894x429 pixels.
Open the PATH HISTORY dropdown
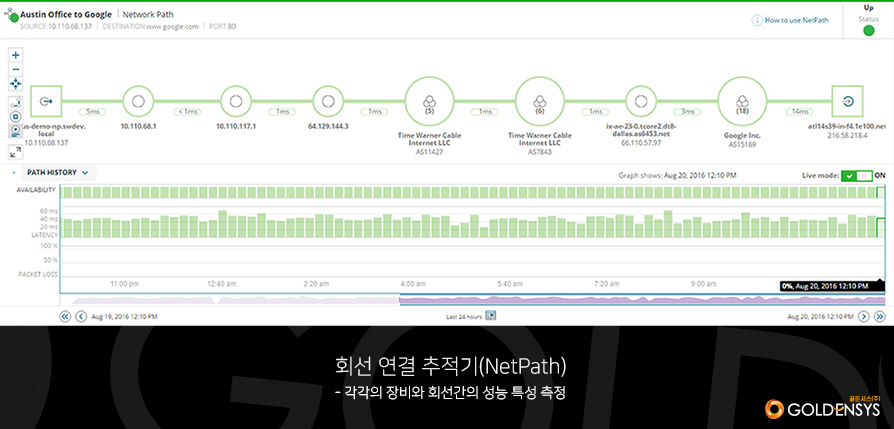click(58, 172)
